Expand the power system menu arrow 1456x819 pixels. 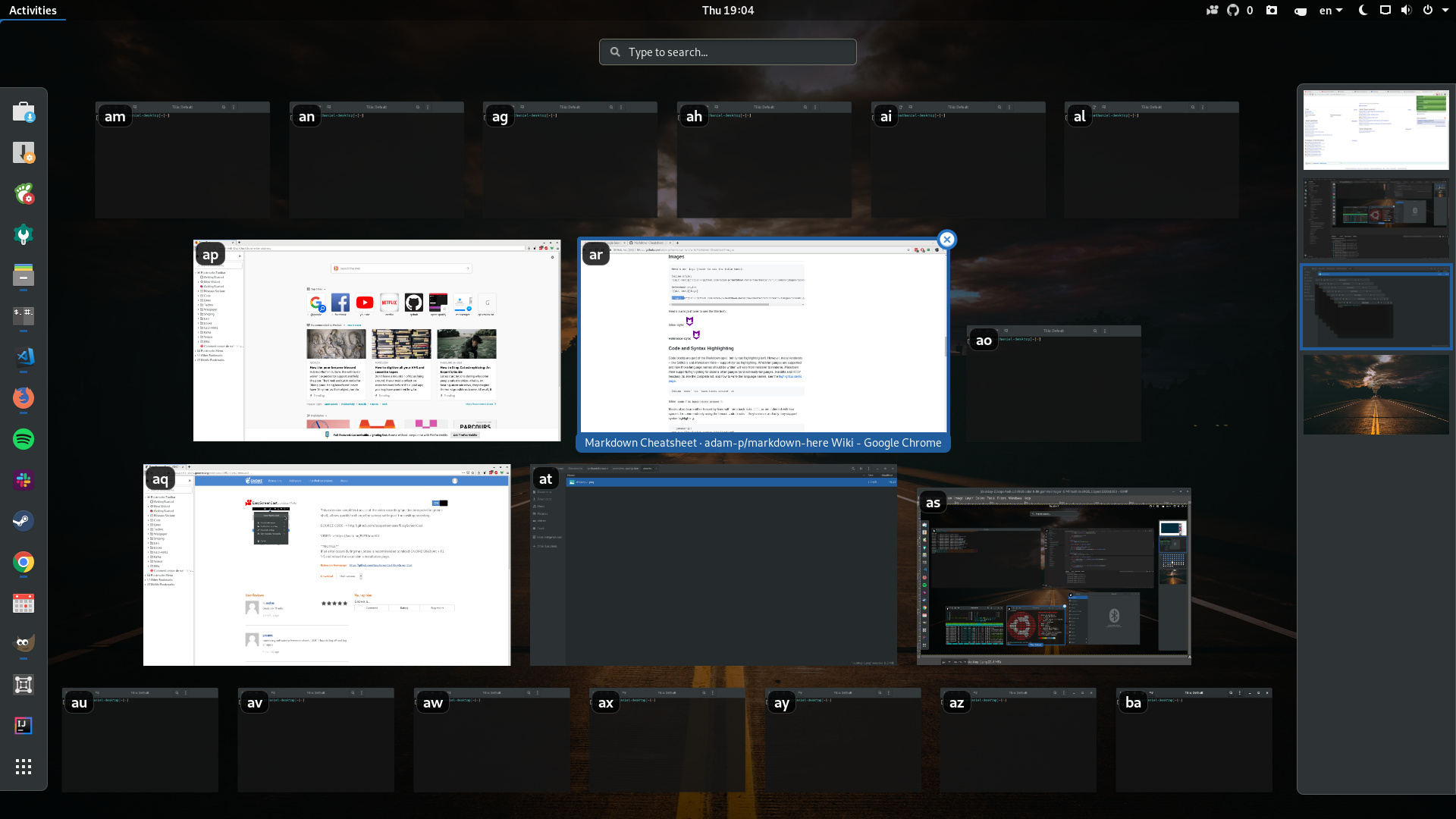(x=1444, y=11)
